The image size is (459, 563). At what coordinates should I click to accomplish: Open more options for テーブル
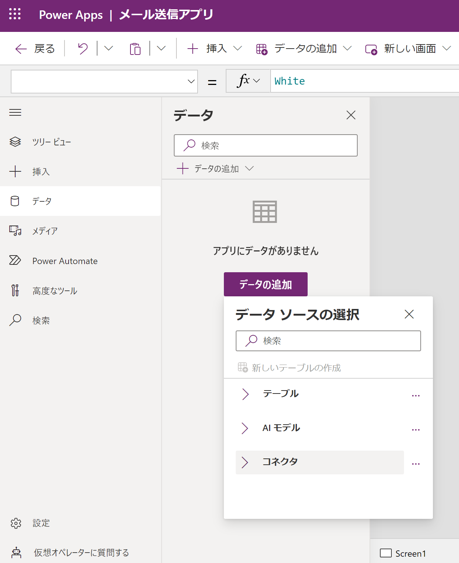[416, 395]
